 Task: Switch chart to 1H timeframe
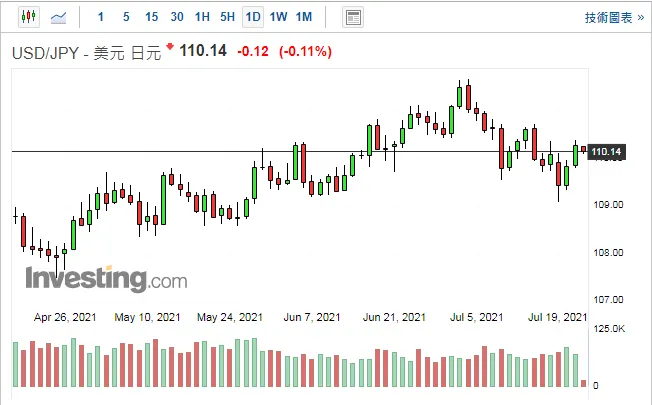pyautogui.click(x=202, y=17)
